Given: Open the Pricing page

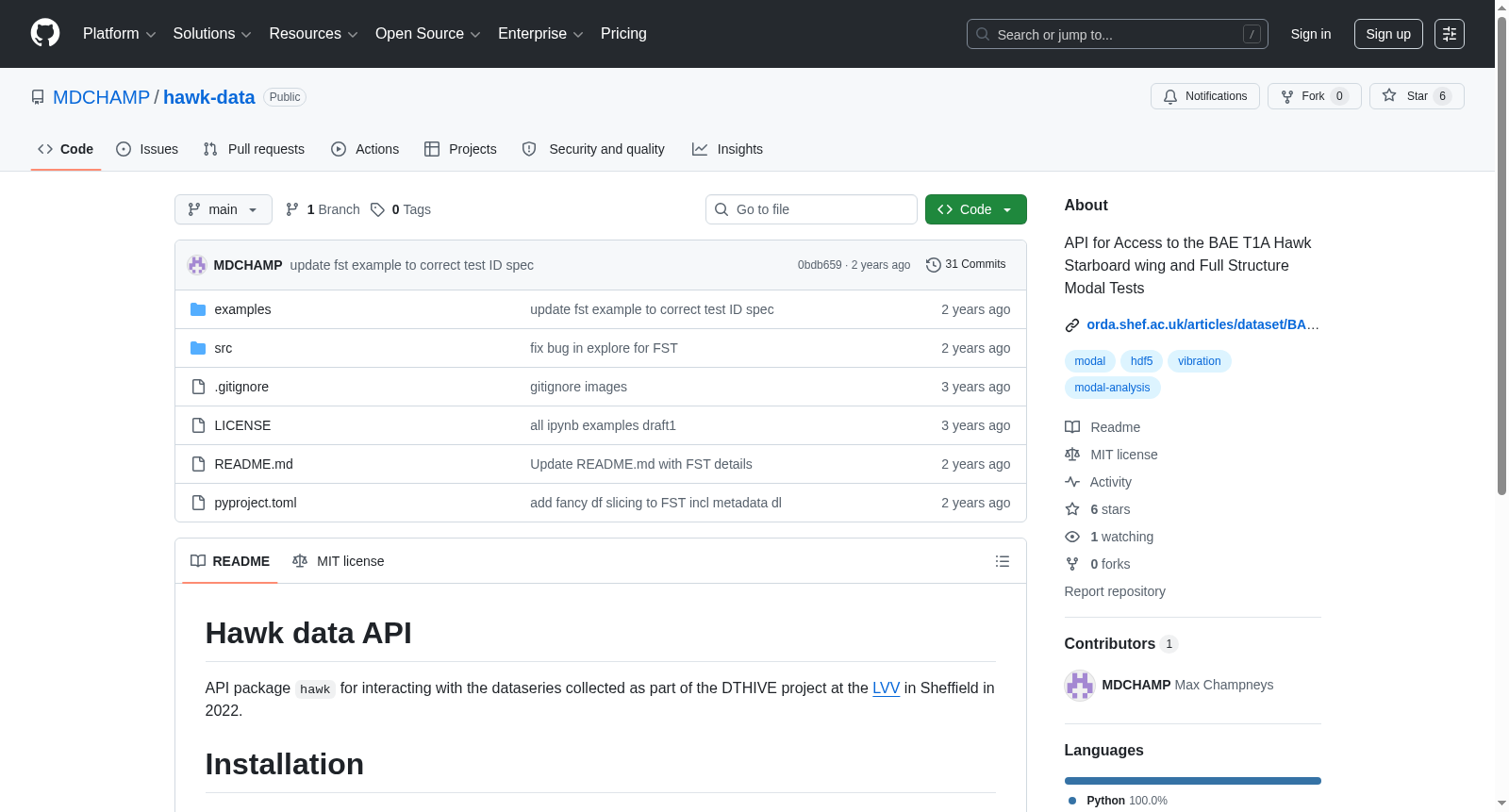Looking at the screenshot, I should [623, 34].
